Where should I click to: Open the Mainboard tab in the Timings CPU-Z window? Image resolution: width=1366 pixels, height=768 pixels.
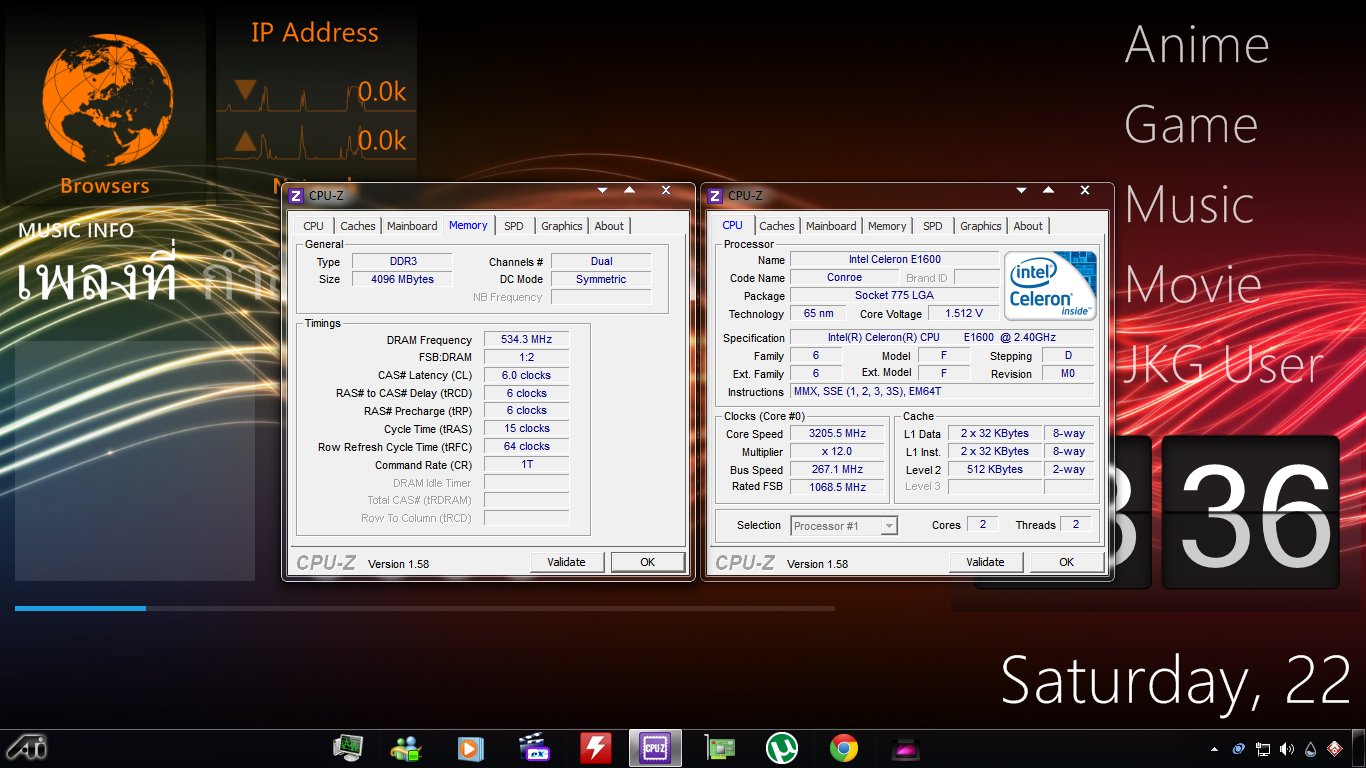pos(412,226)
